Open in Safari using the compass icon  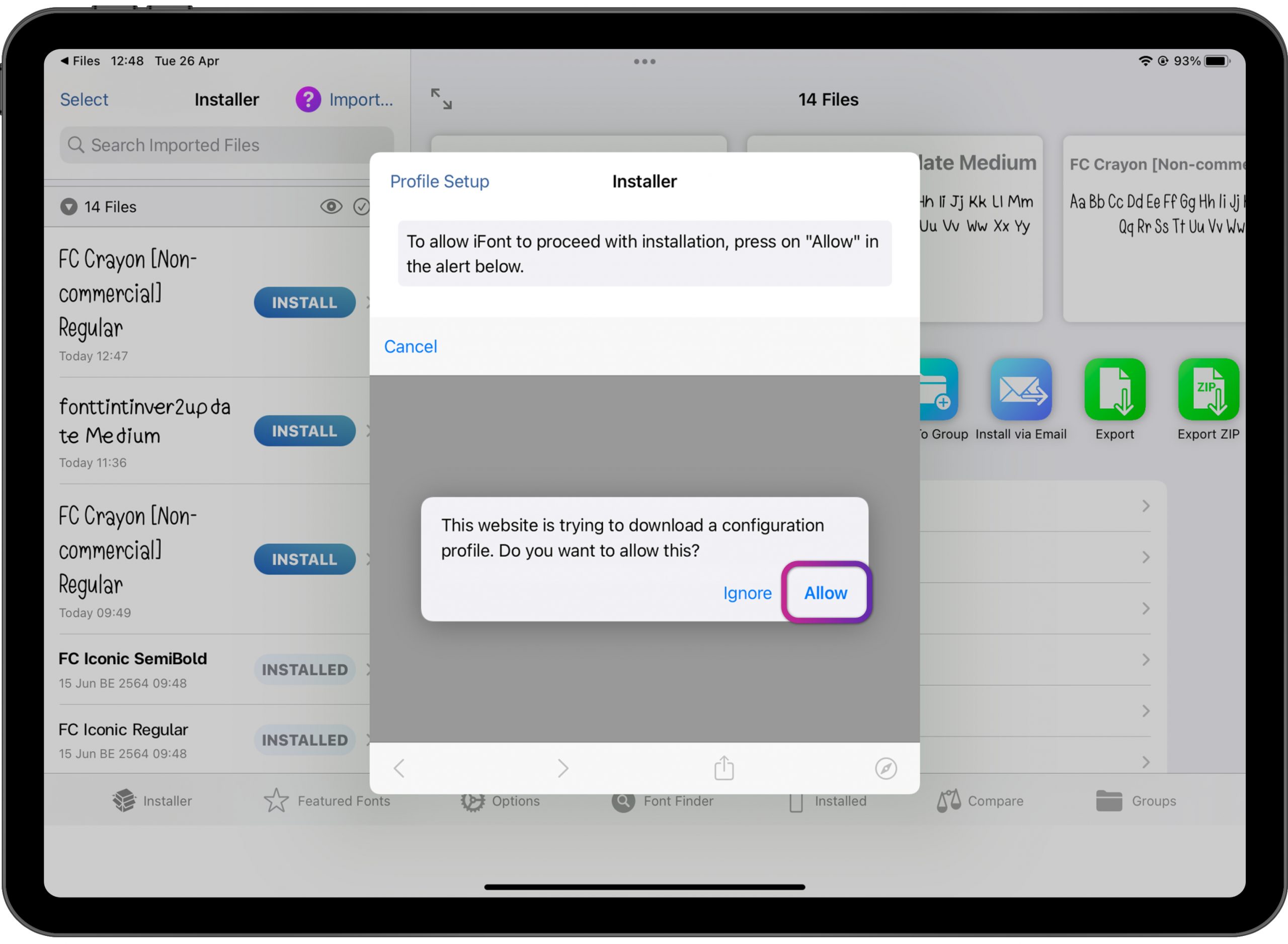(x=886, y=768)
